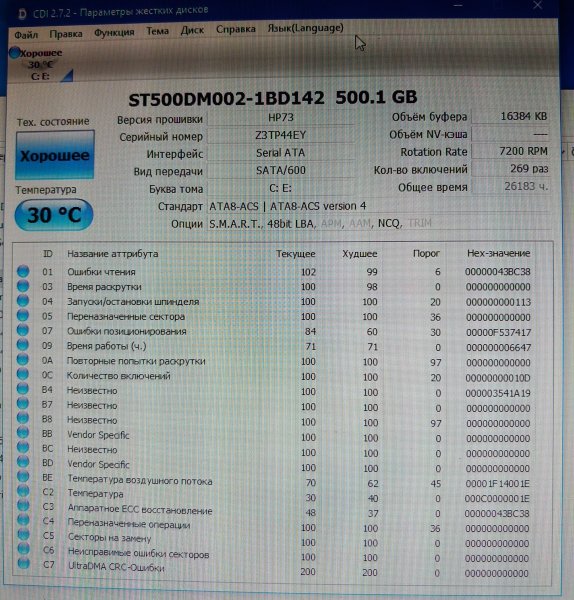
Task: Click the UltraDMA CRC-Ошибки attribute name
Action: click(116, 566)
